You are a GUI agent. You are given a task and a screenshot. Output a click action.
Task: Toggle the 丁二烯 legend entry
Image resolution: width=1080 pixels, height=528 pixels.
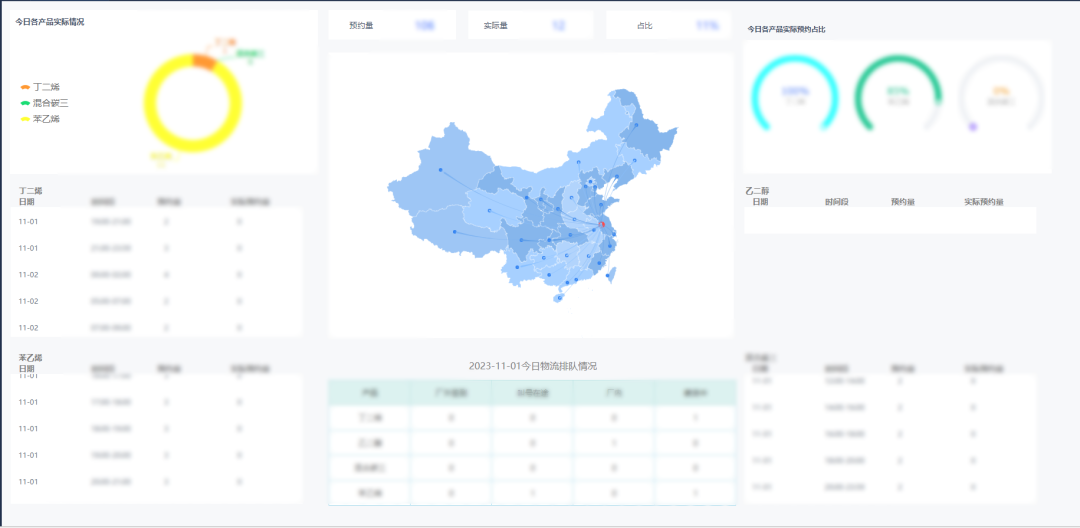tap(40, 87)
